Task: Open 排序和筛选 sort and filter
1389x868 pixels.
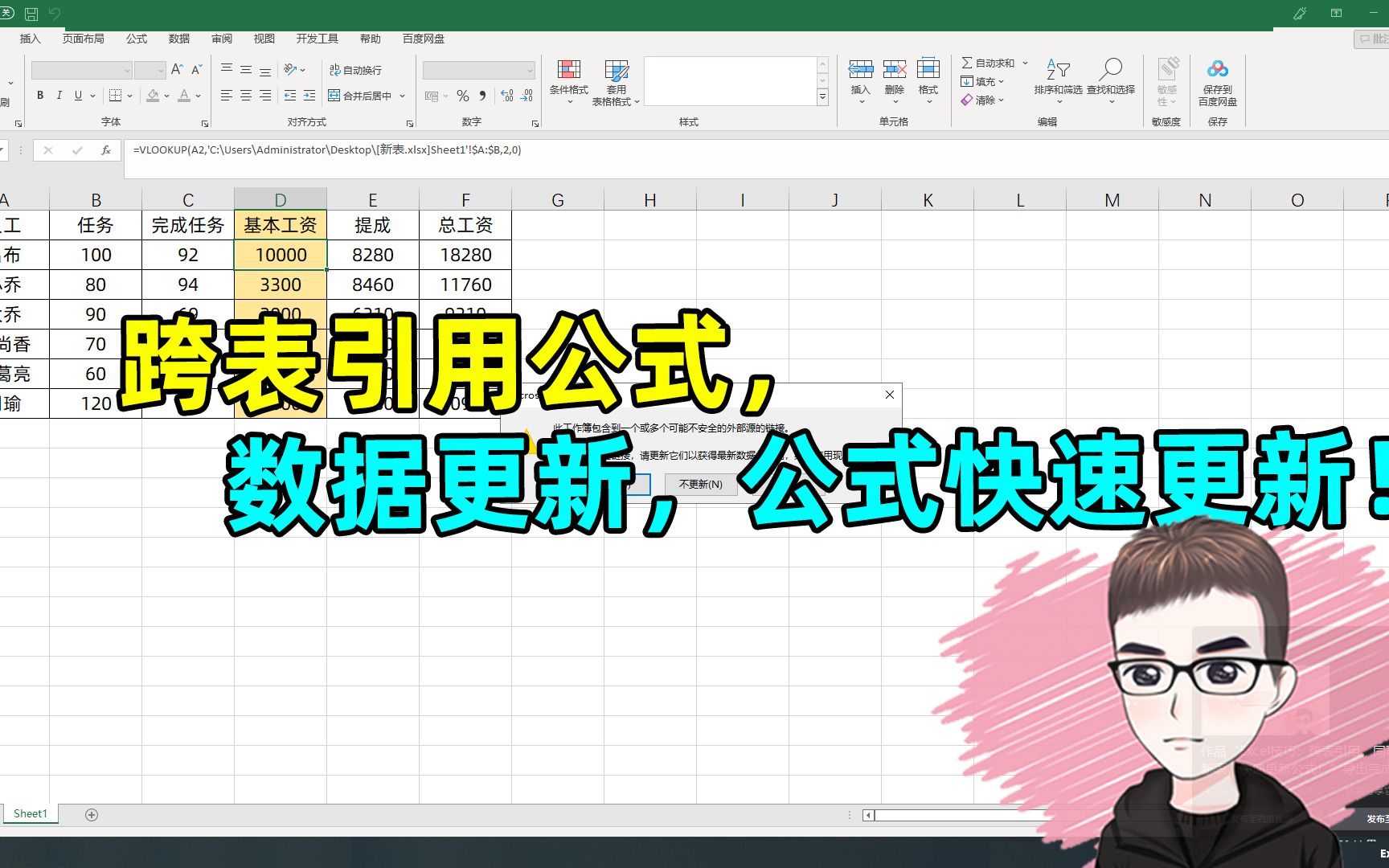Action: (1058, 81)
